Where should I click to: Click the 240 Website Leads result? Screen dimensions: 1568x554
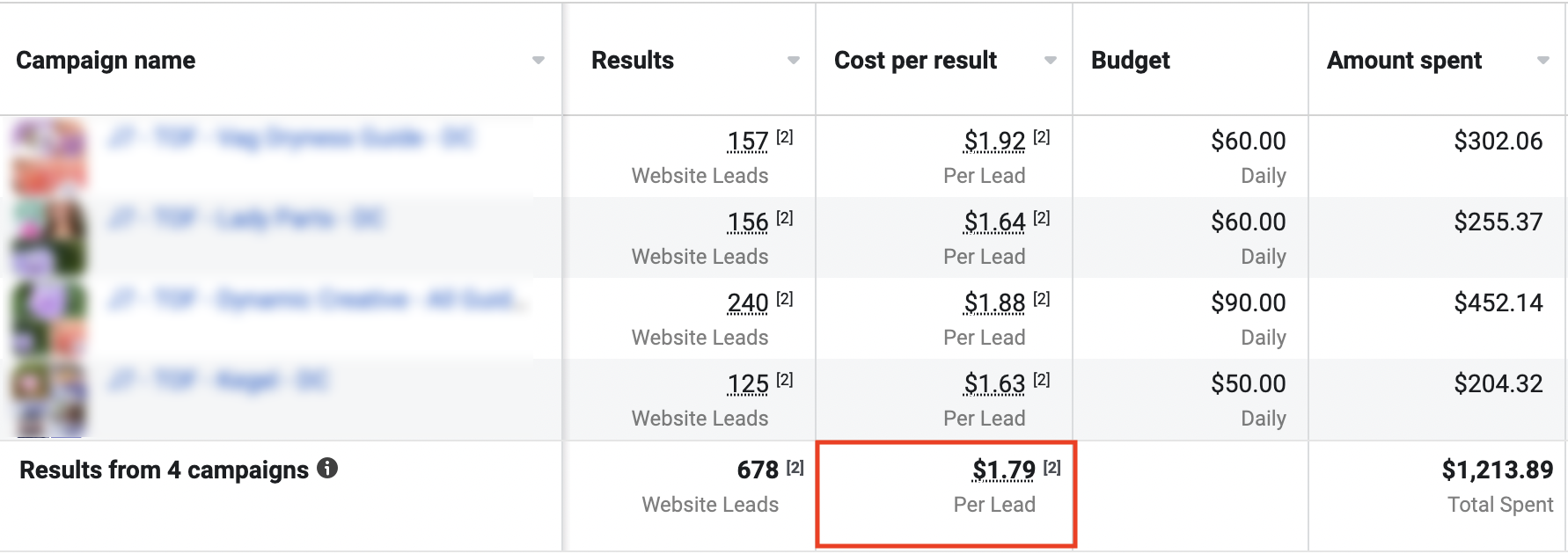point(748,303)
